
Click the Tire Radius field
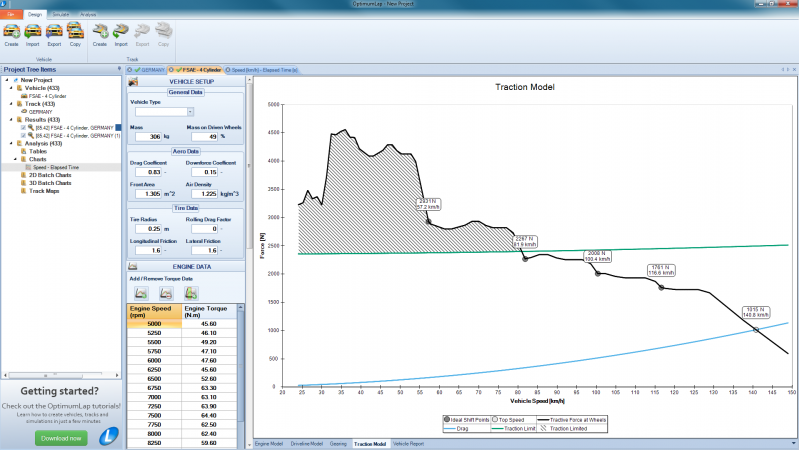point(148,229)
